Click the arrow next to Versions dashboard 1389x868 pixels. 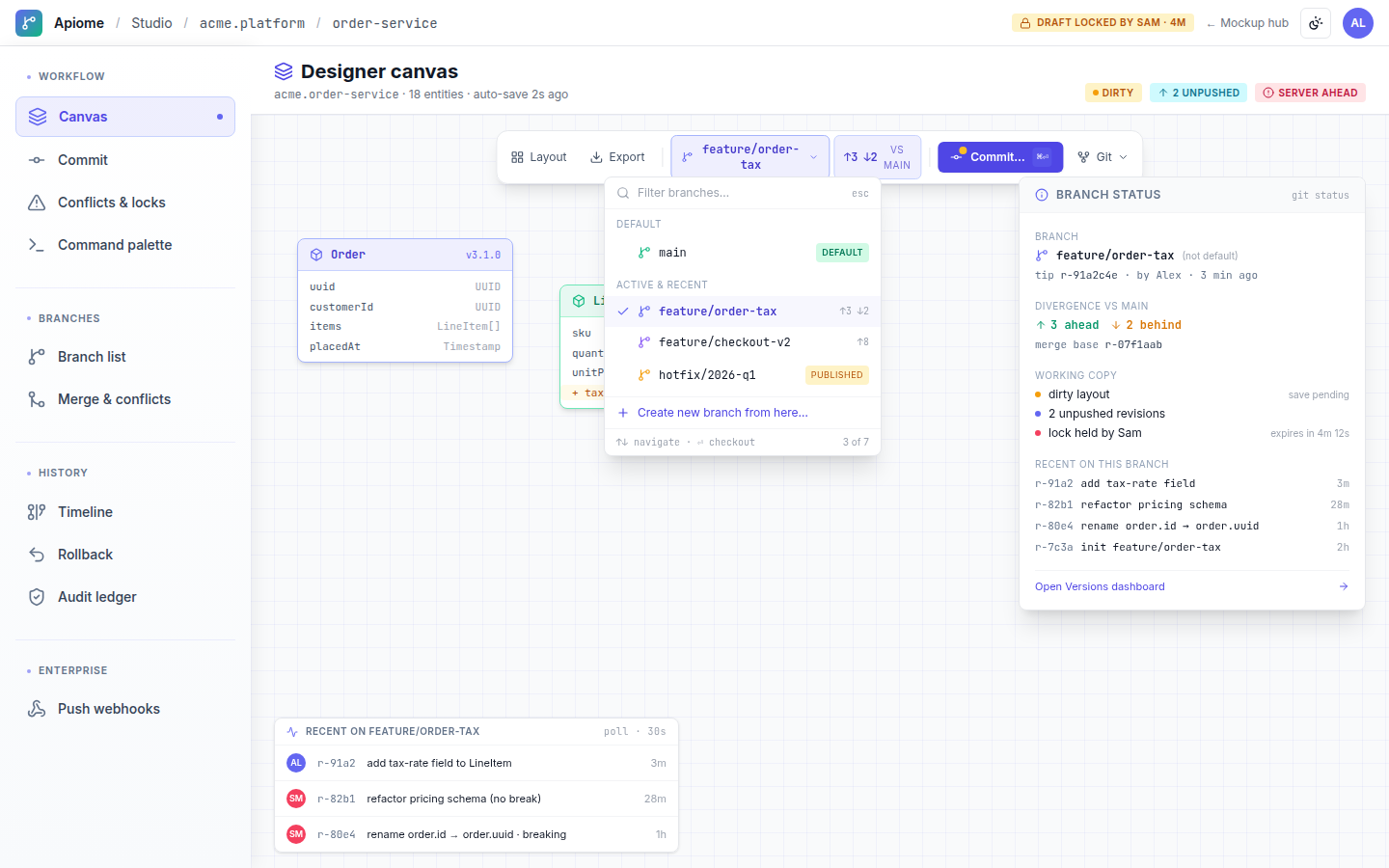click(x=1344, y=586)
